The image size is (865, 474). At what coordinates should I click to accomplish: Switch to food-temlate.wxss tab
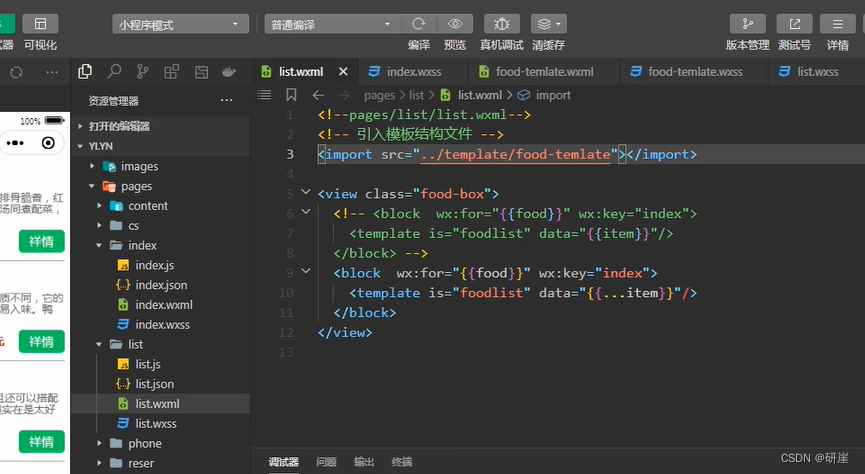click(695, 72)
